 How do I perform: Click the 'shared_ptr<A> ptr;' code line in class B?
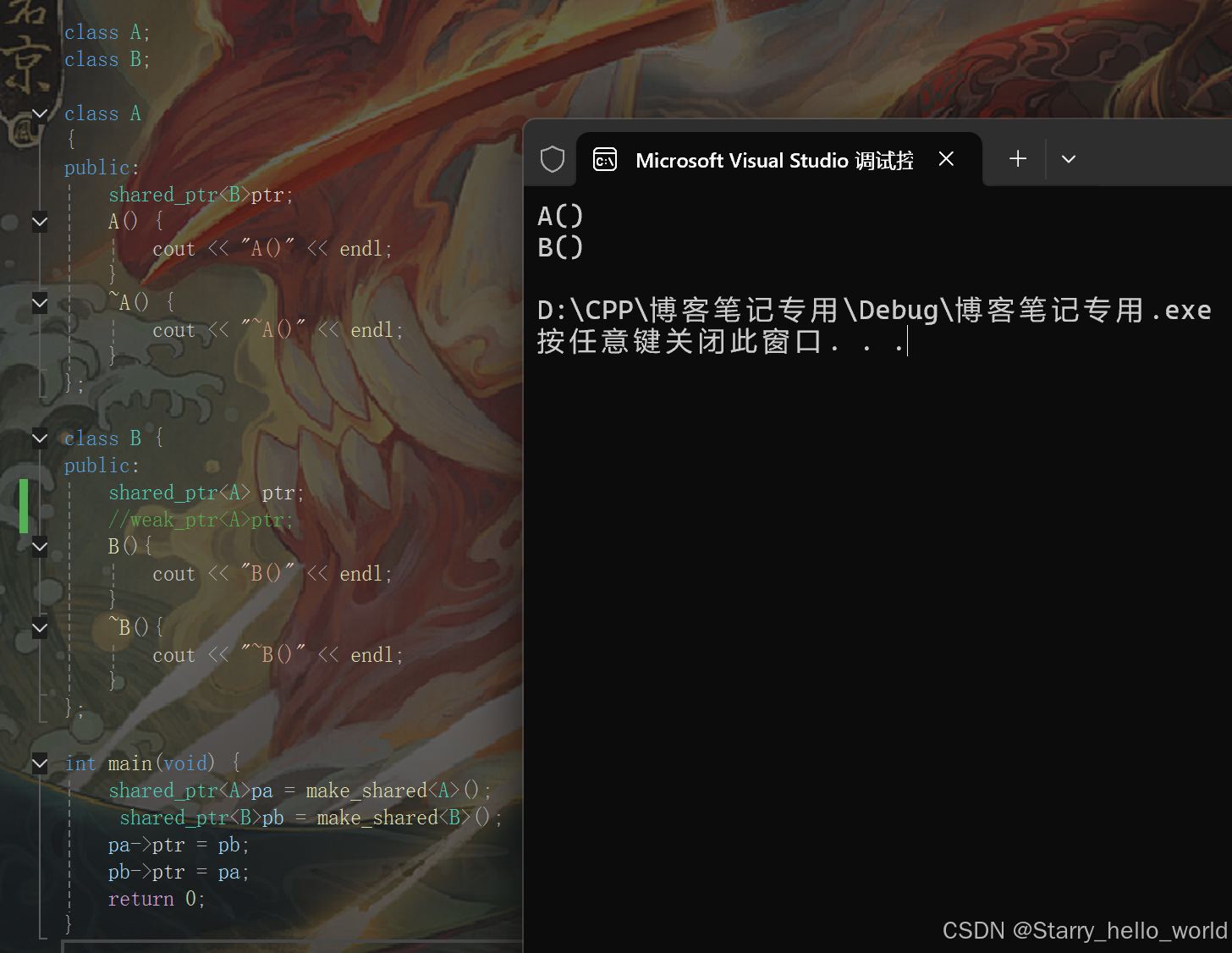coord(206,493)
